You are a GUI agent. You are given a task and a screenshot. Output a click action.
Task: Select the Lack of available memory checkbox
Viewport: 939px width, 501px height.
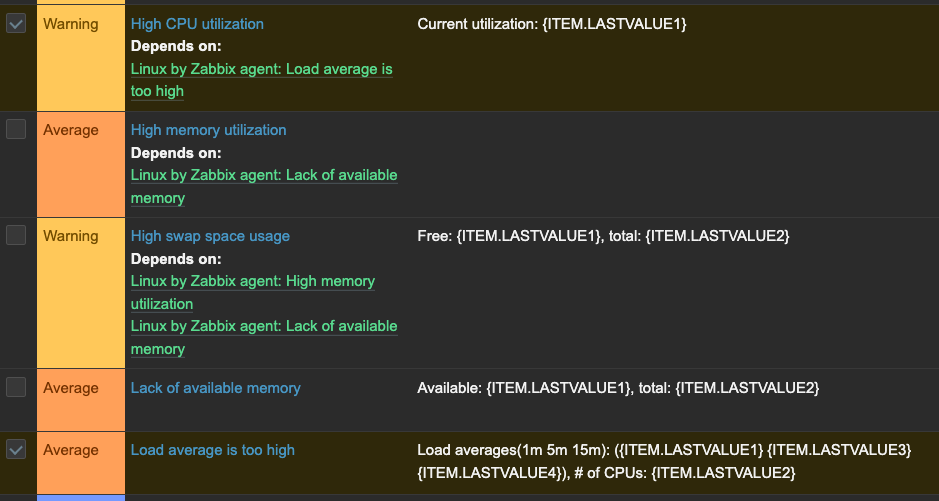[x=16, y=387]
